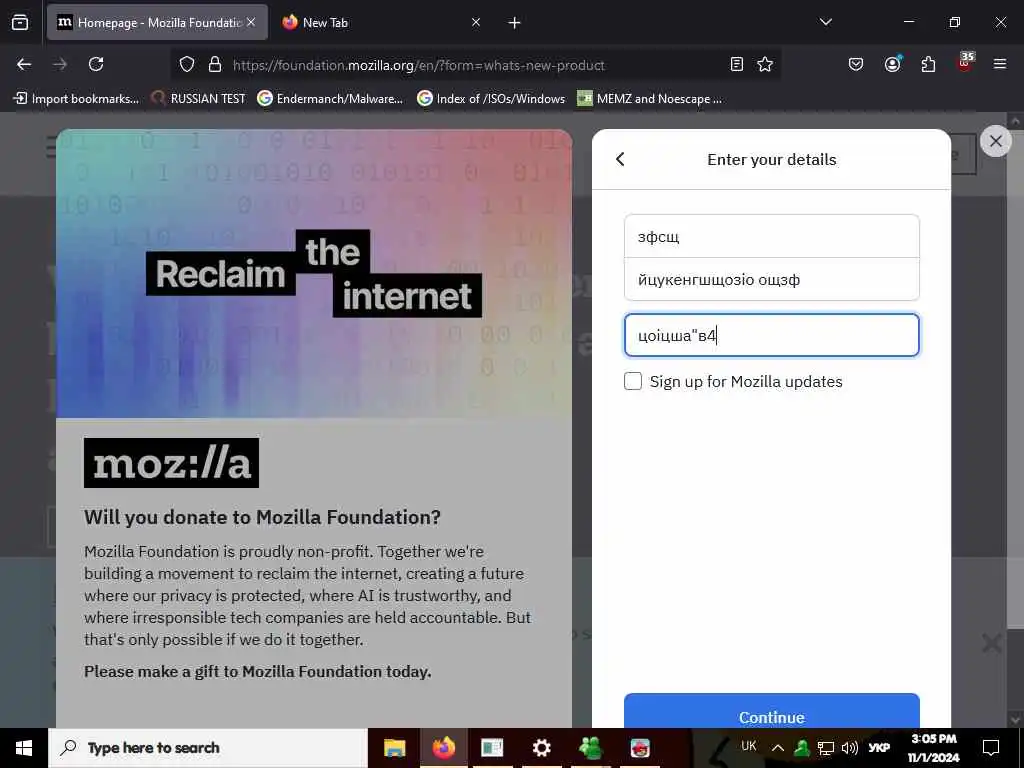The width and height of the screenshot is (1024, 768).
Task: Click page vertical scrollbar up arrow
Action: click(1016, 121)
